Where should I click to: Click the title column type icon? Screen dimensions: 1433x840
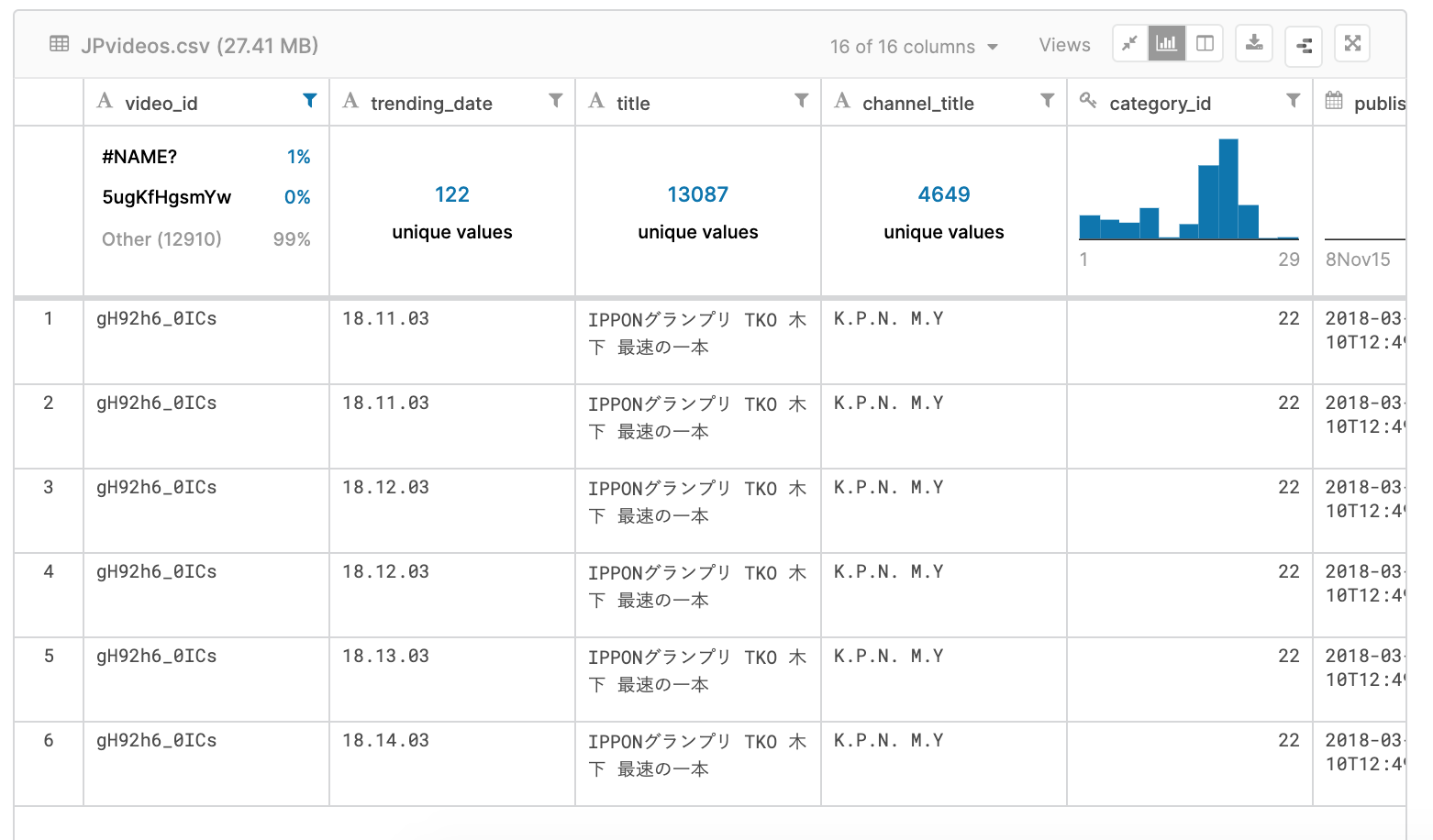[597, 101]
